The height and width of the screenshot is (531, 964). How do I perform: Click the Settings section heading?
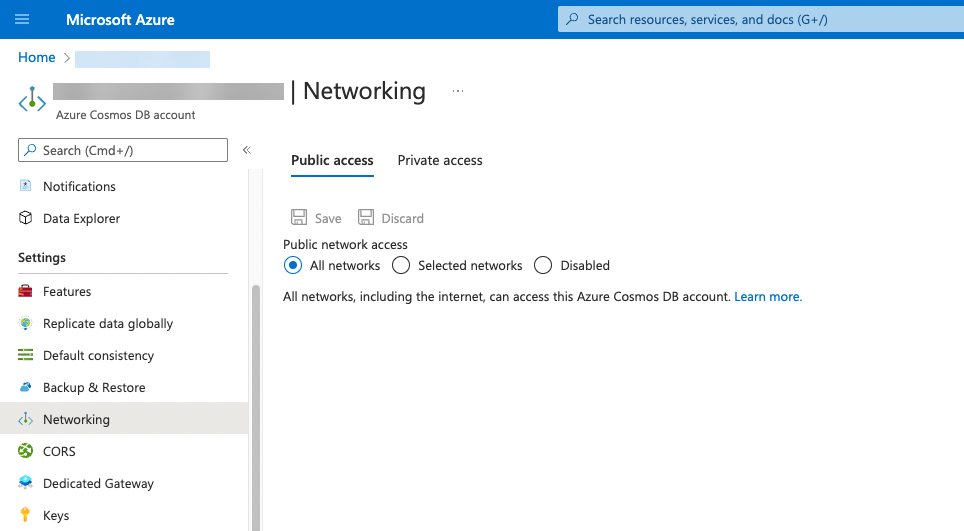[42, 258]
